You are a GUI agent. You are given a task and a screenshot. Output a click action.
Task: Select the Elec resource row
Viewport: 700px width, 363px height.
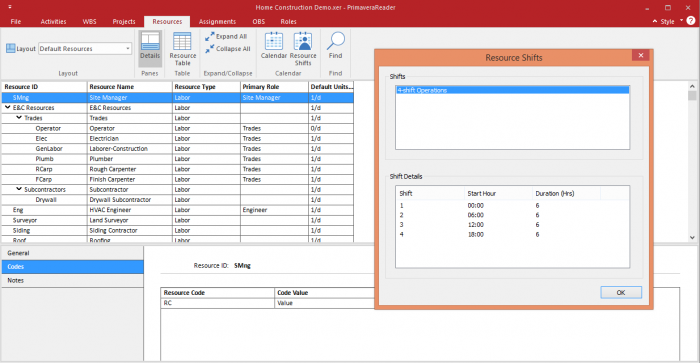pos(178,138)
